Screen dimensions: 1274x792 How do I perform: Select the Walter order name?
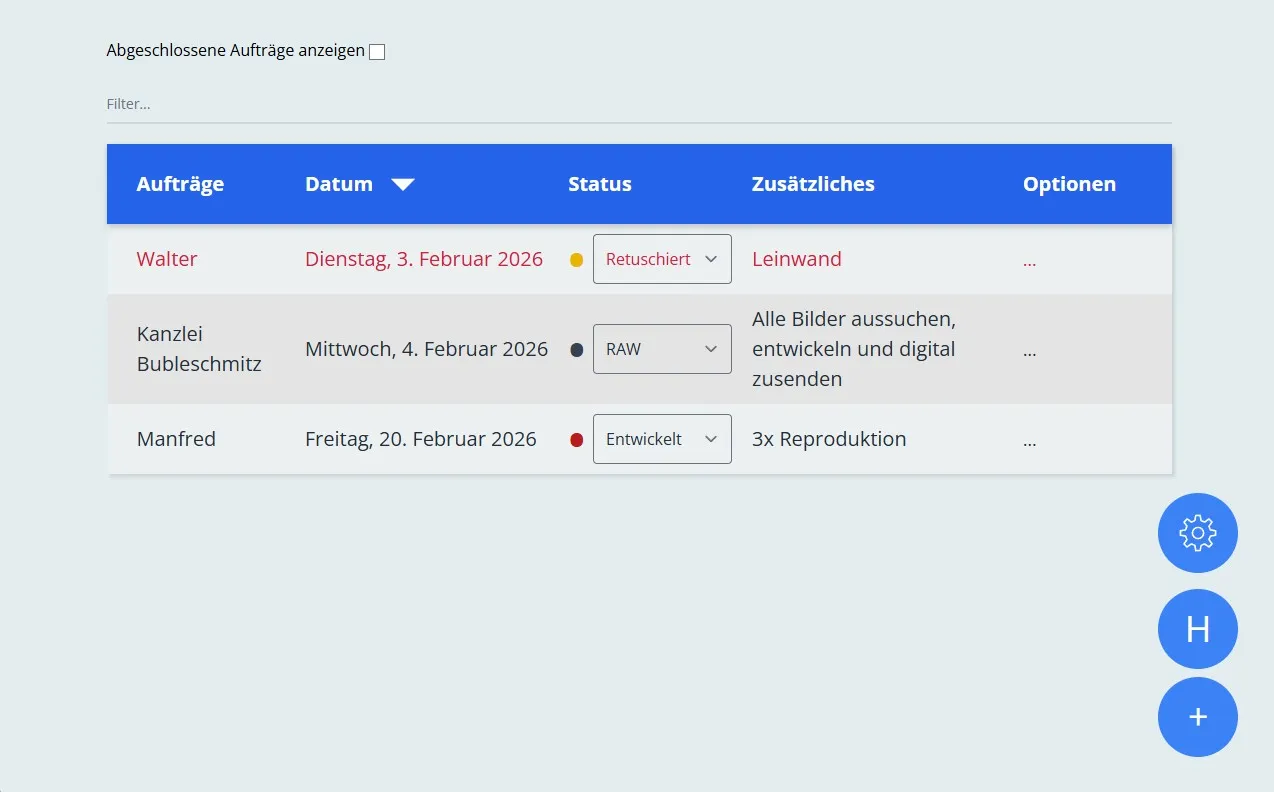167,259
